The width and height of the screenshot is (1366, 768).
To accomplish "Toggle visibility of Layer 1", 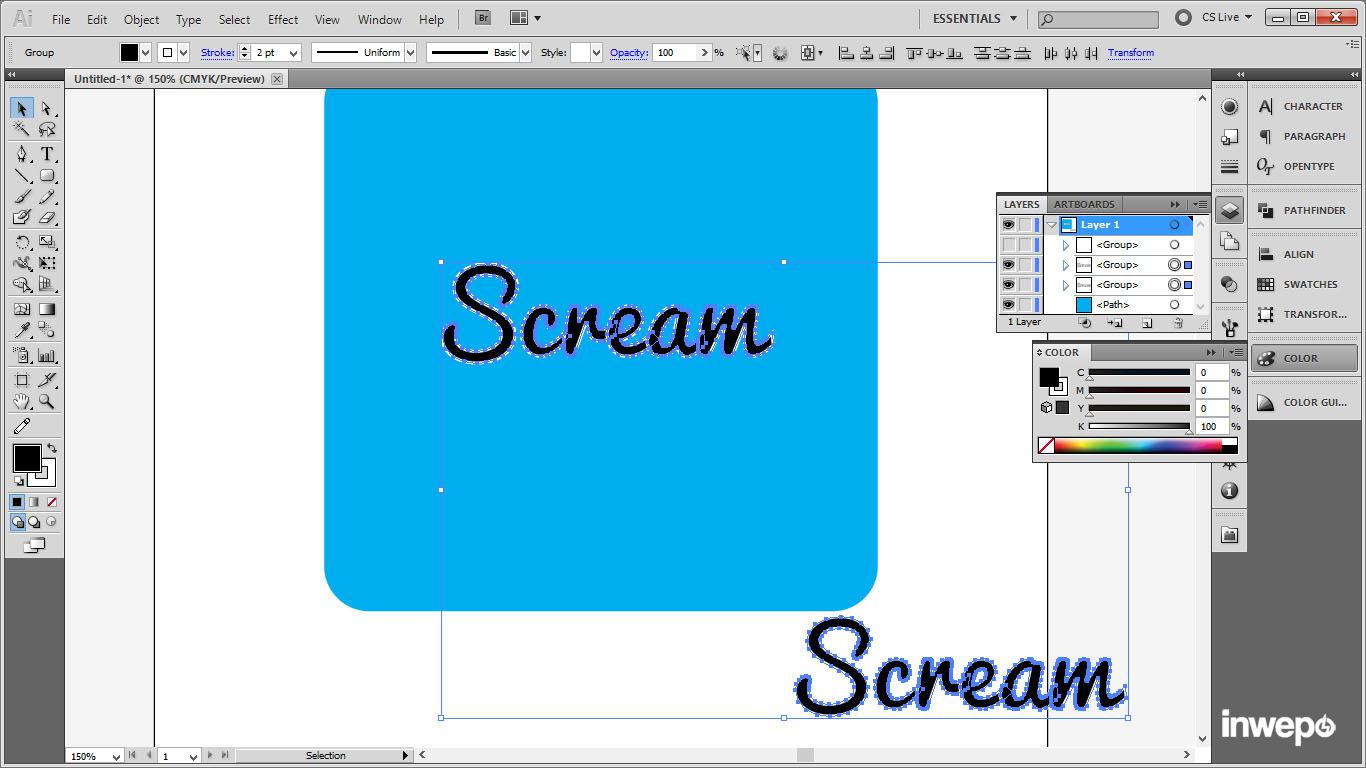I will [x=1008, y=225].
